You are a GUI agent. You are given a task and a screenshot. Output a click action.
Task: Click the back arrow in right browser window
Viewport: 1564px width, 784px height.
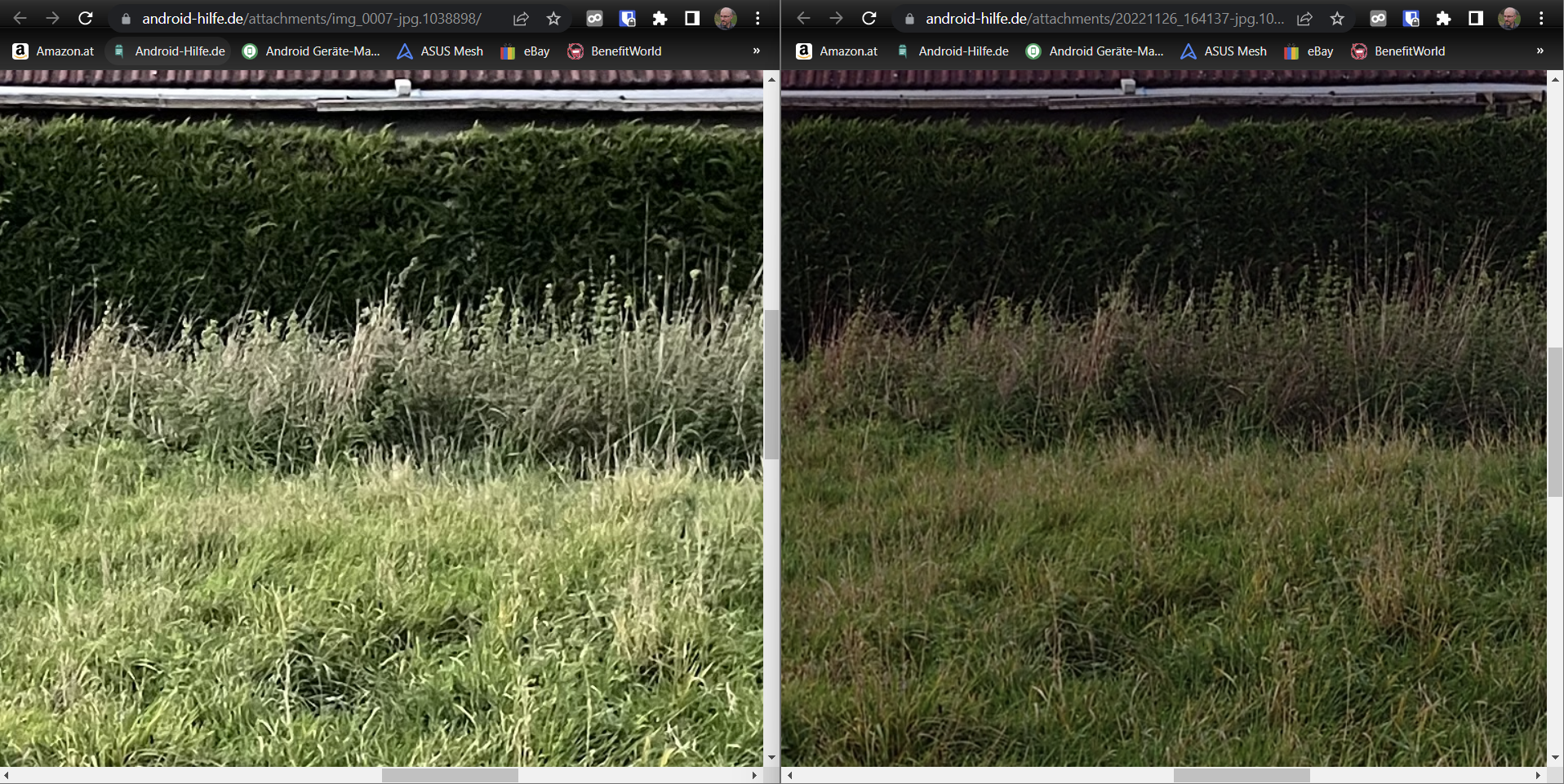pyautogui.click(x=803, y=18)
